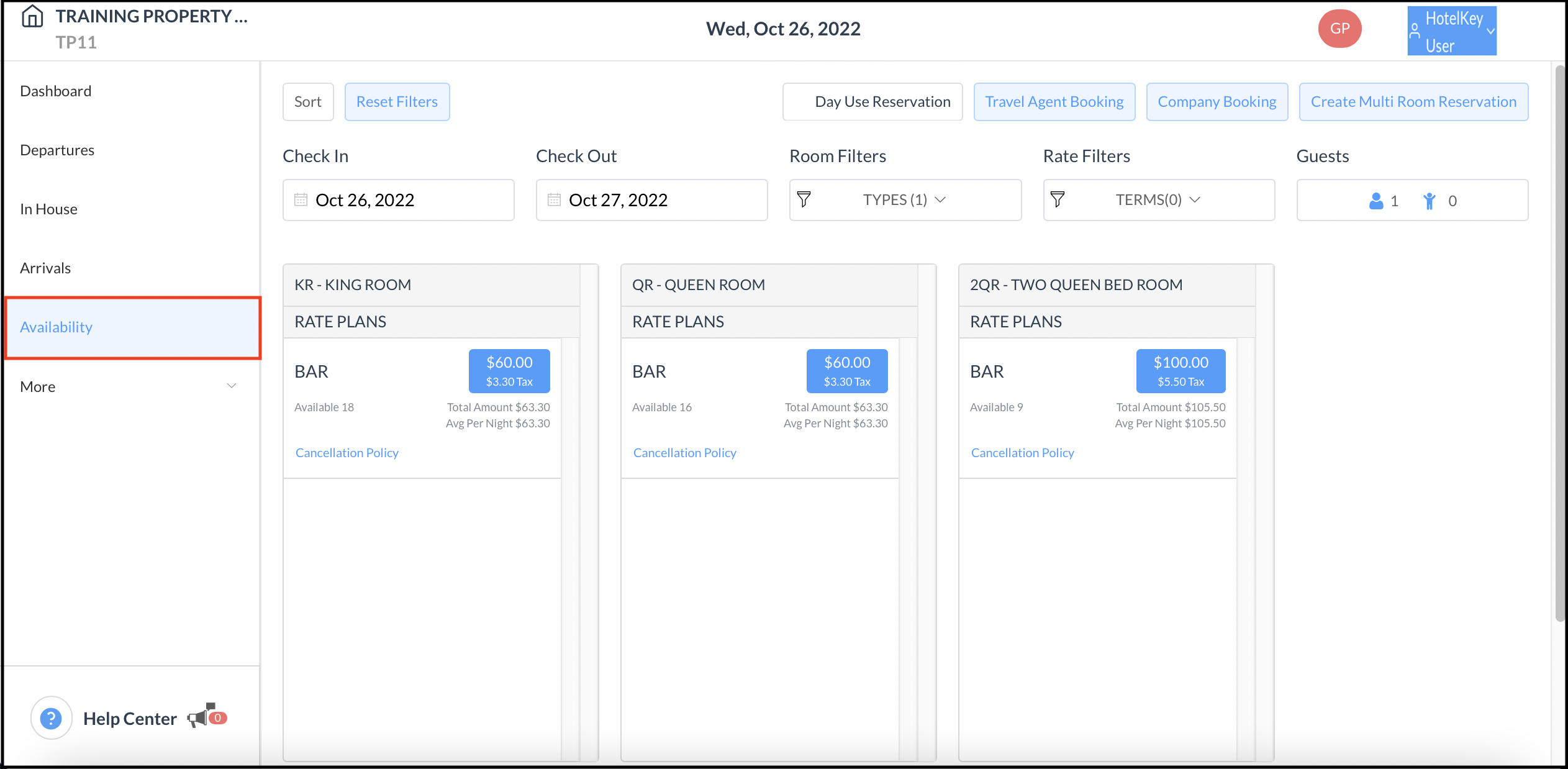This screenshot has height=769, width=1568.
Task: Click the adult guest icon under Guests
Action: coord(1375,201)
